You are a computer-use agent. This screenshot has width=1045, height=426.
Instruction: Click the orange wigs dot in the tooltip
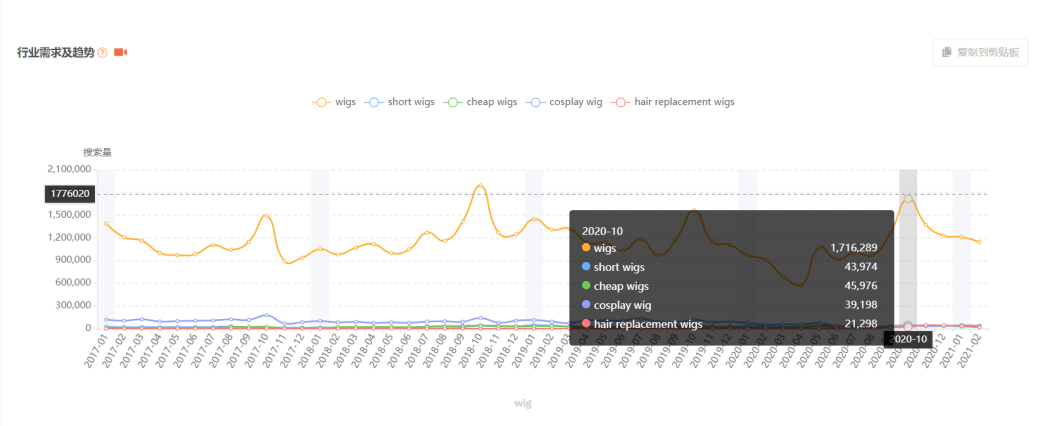pos(586,248)
